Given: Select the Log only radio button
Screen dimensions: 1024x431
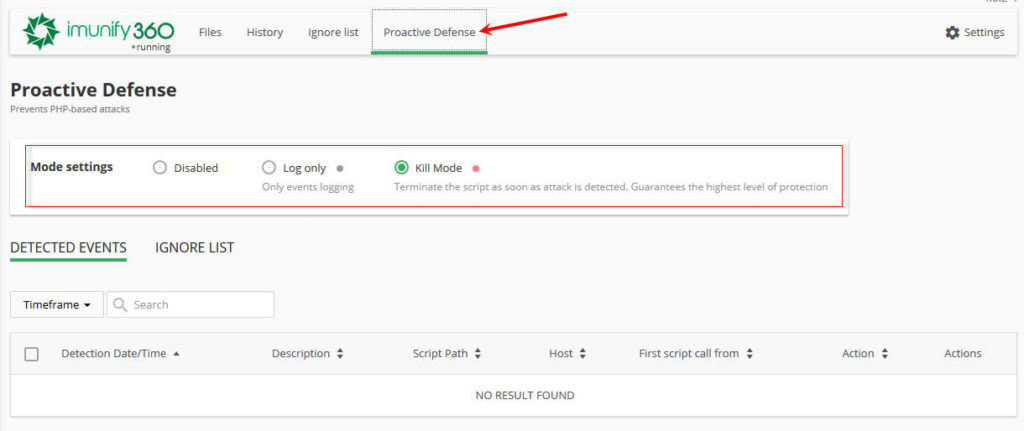Looking at the screenshot, I should click(268, 168).
